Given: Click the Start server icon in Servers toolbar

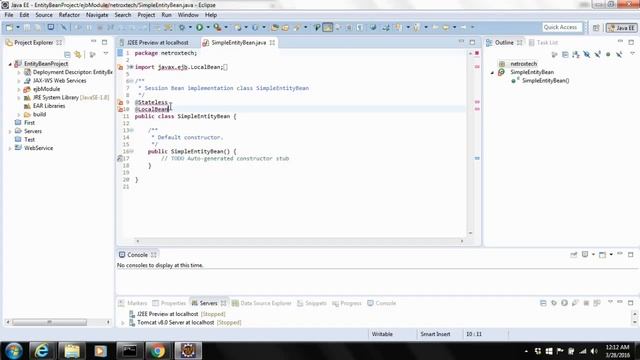Looking at the screenshot, I should point(564,303).
